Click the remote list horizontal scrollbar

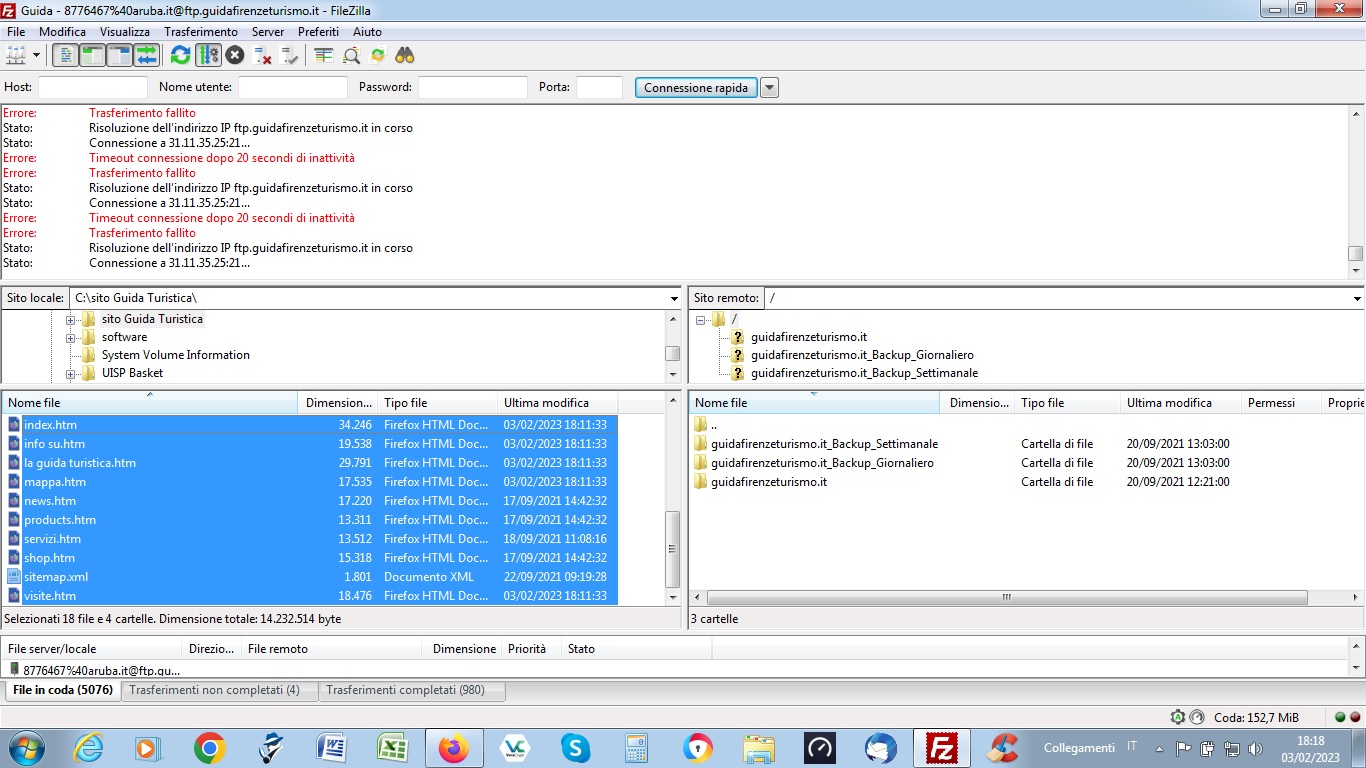[x=1007, y=598]
